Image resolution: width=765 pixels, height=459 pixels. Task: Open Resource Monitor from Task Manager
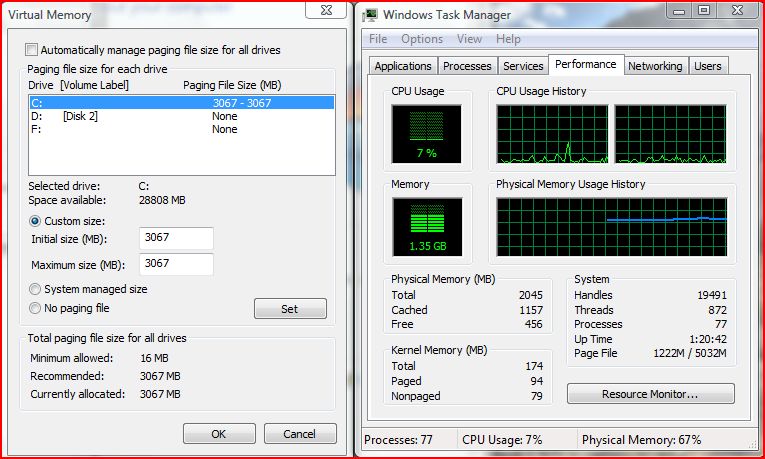tap(651, 394)
